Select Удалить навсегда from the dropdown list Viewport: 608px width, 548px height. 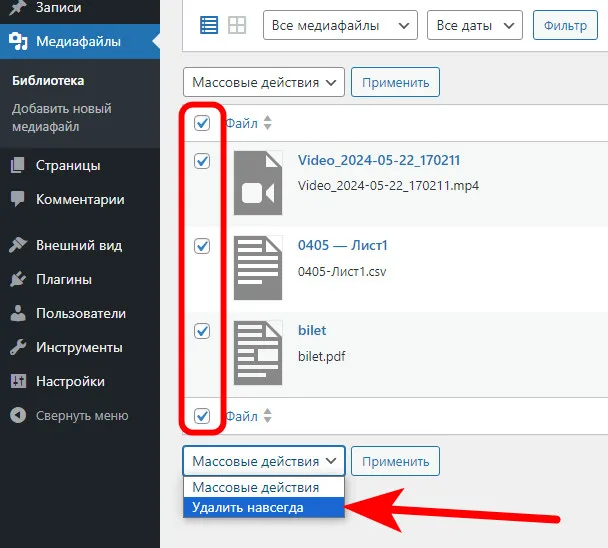click(264, 507)
